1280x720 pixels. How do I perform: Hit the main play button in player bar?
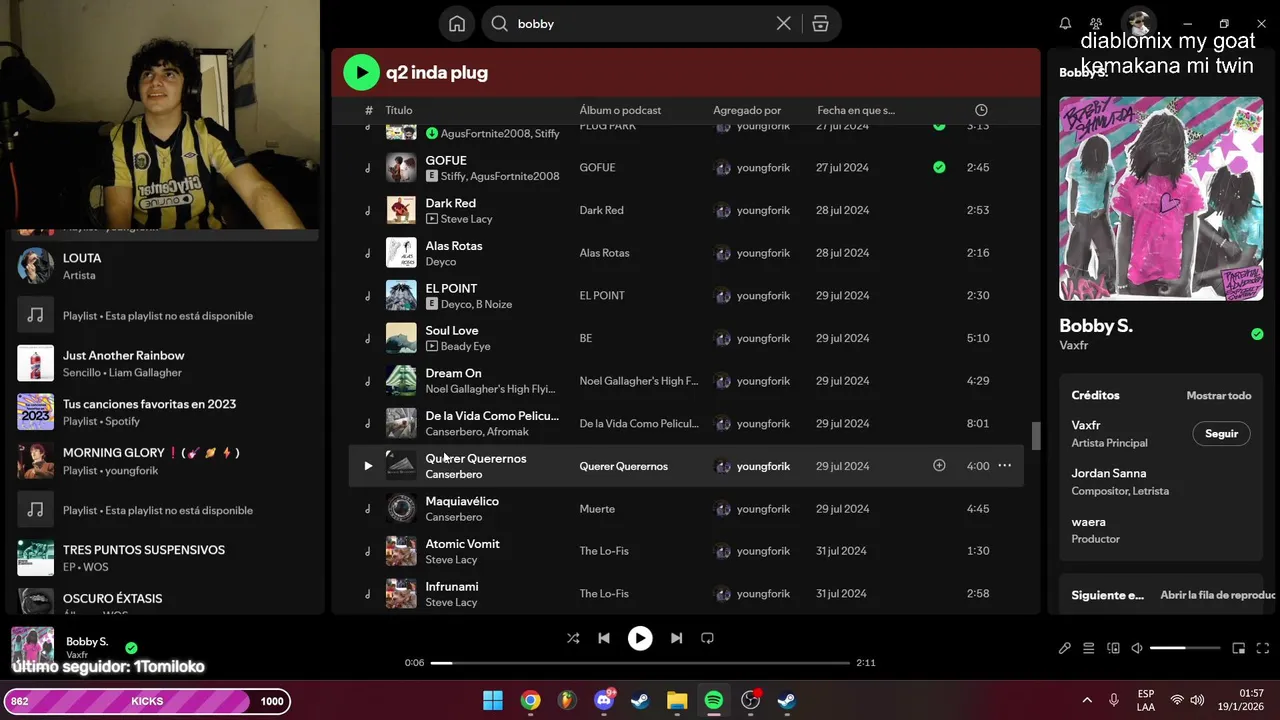(640, 638)
